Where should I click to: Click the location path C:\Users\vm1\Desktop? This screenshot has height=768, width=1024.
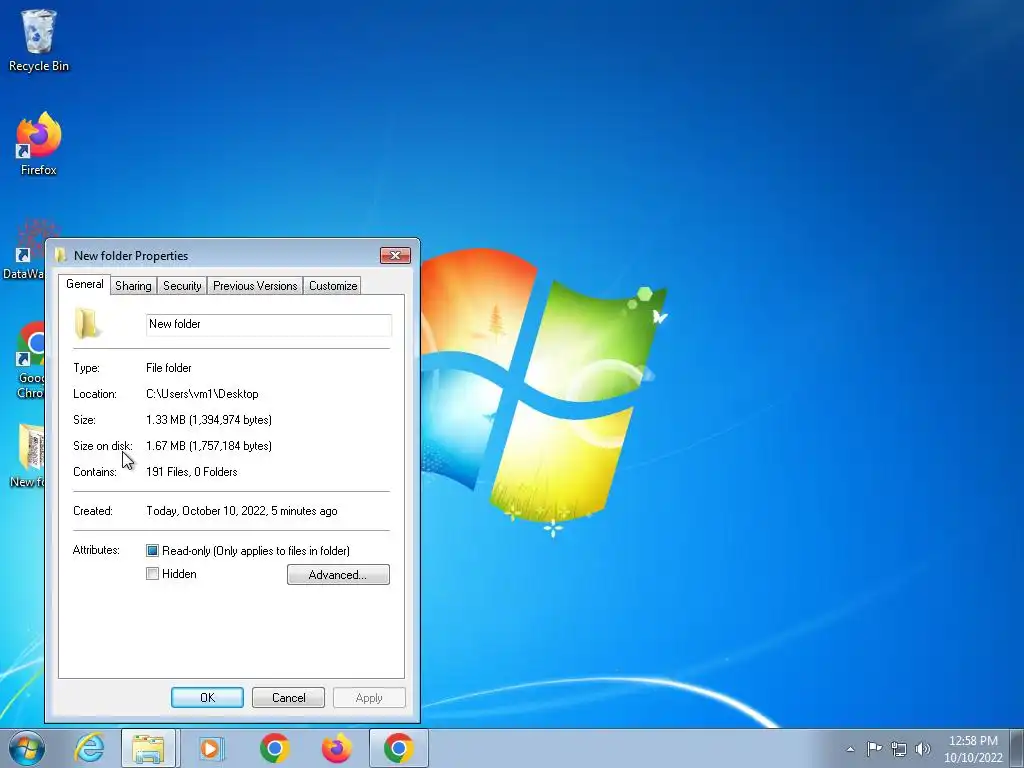pyautogui.click(x=202, y=394)
